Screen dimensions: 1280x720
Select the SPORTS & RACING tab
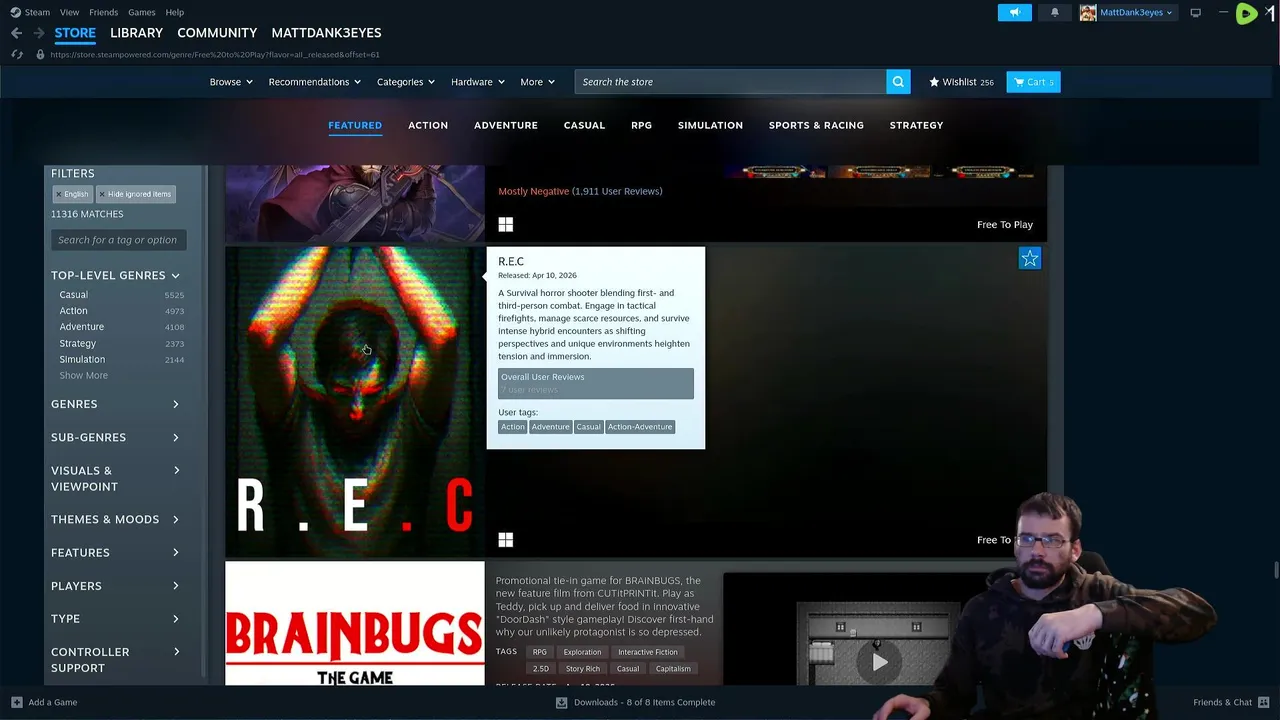point(816,125)
